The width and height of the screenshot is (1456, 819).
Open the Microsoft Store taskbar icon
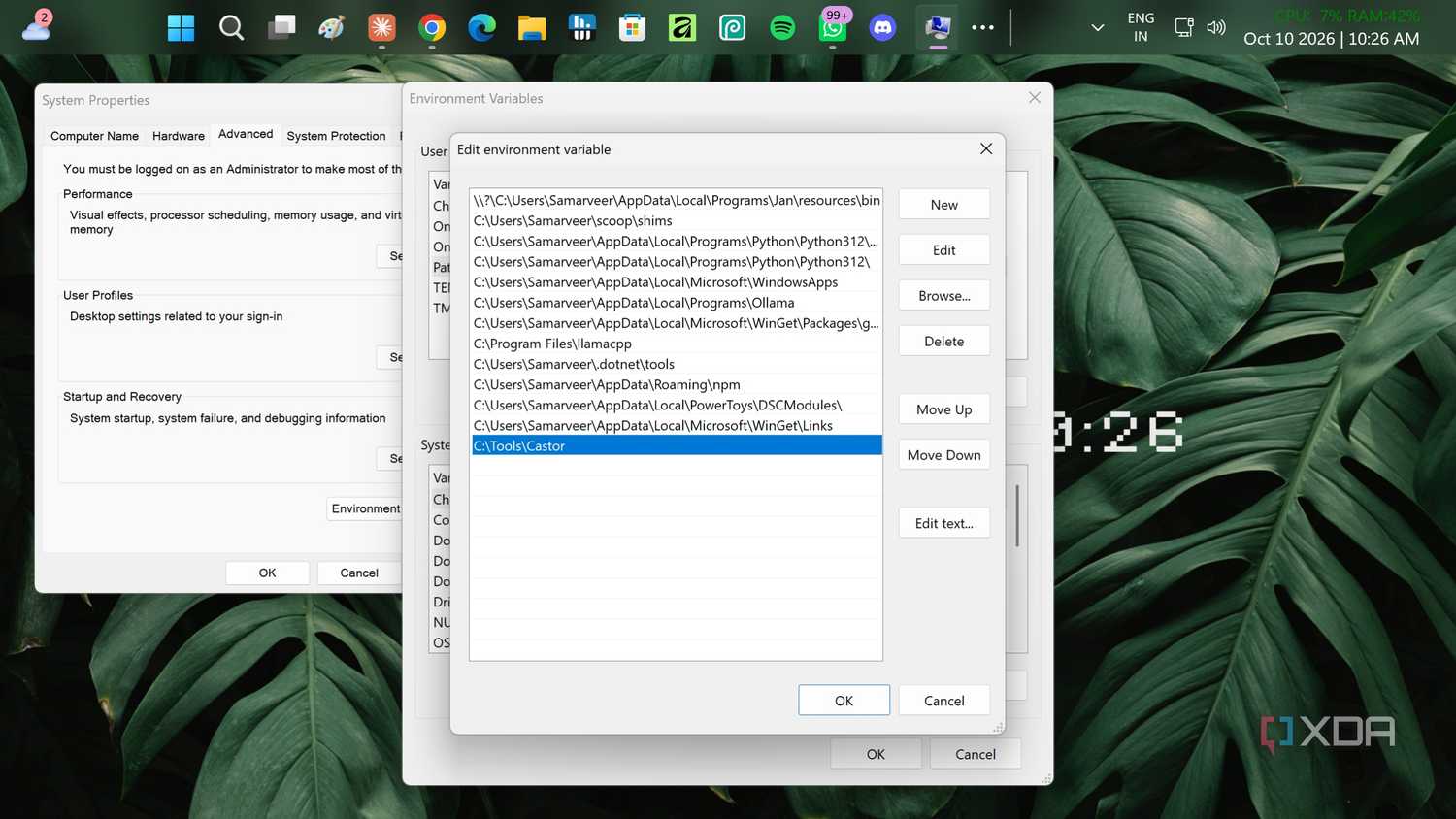632,28
